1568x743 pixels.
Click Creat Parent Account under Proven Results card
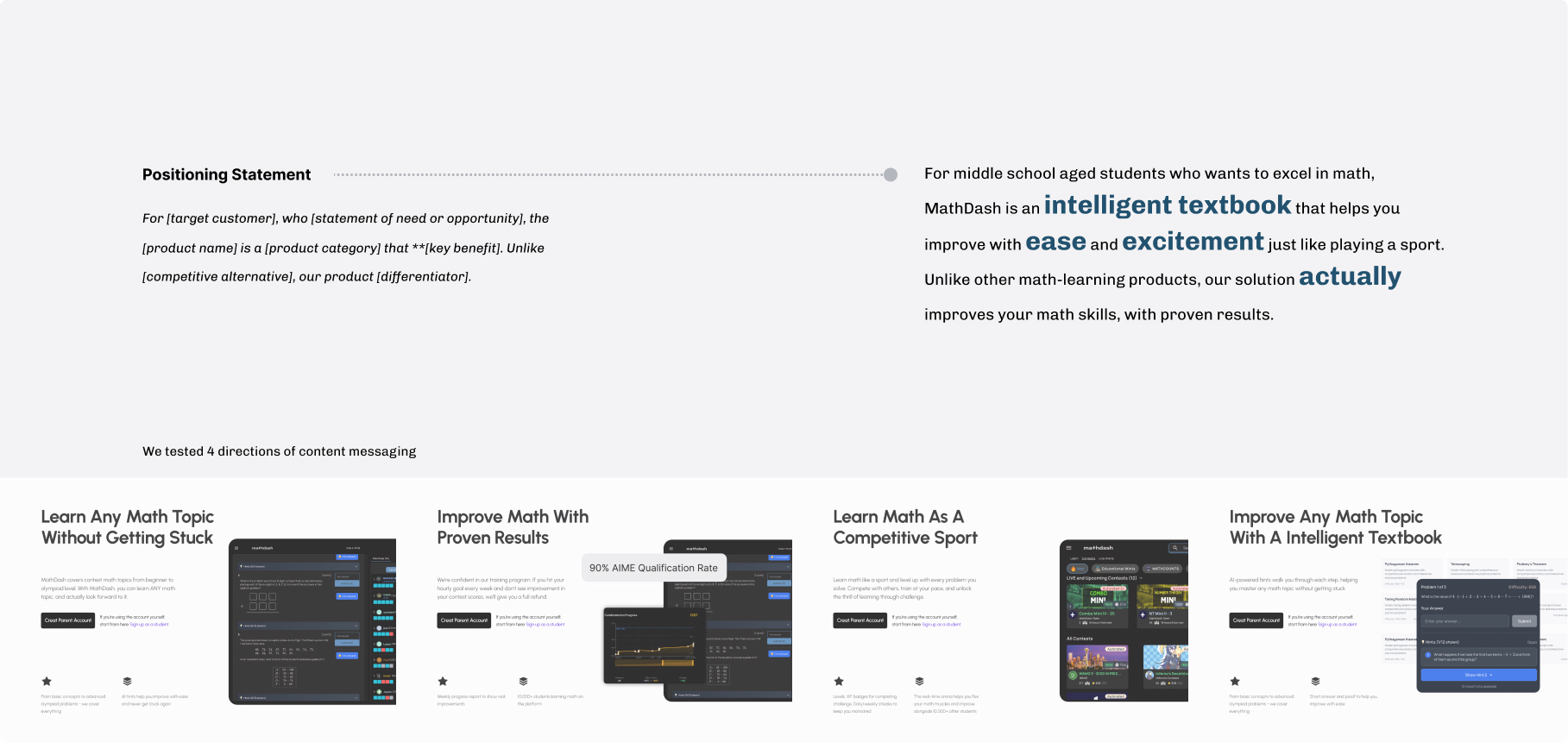[463, 620]
